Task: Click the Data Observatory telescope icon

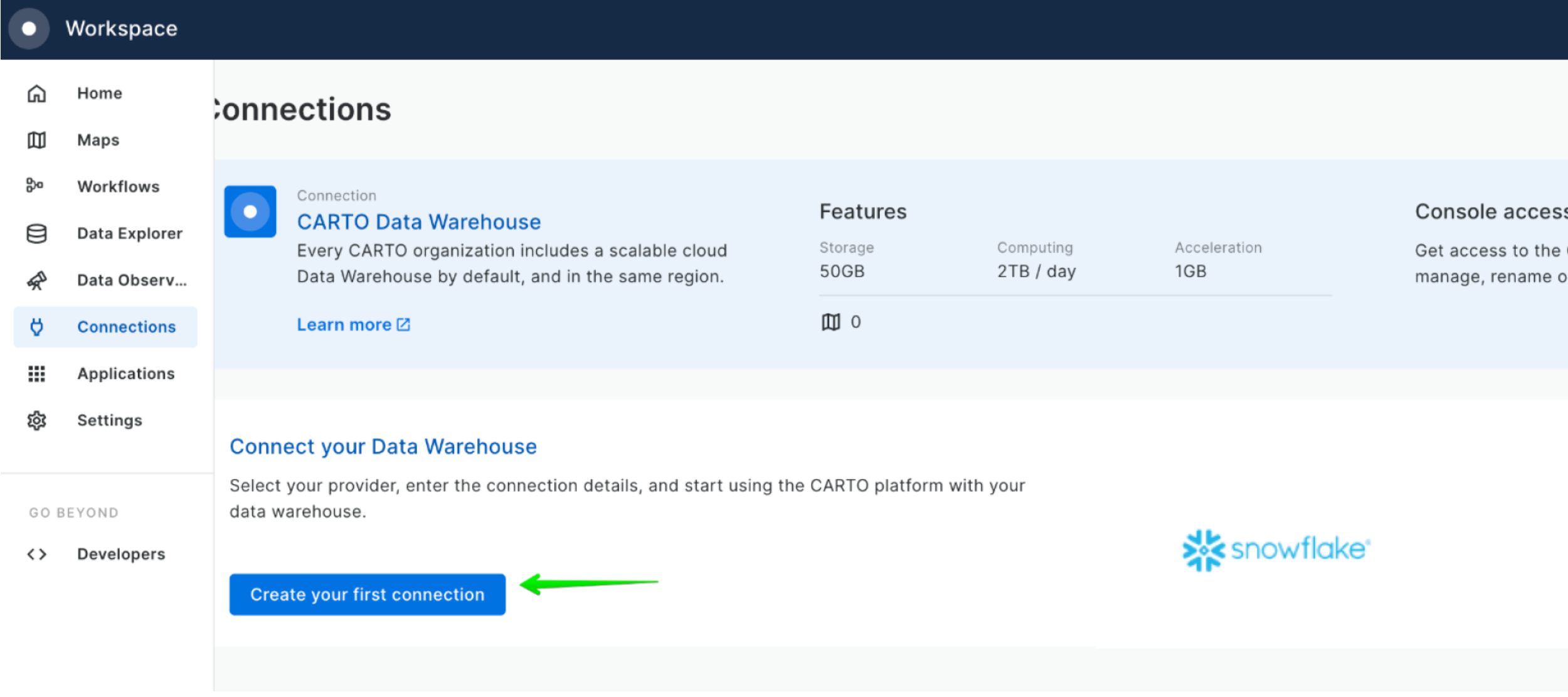Action: pyautogui.click(x=36, y=280)
